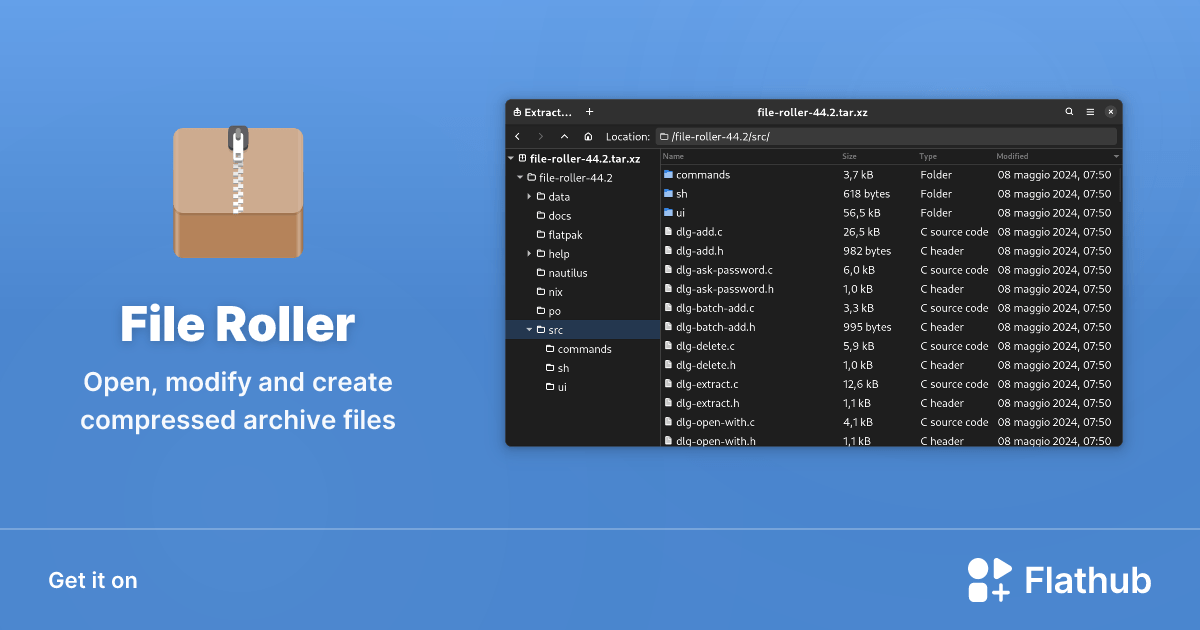The width and height of the screenshot is (1200, 630).
Task: Sort by the Type column header
Action: pos(928,156)
